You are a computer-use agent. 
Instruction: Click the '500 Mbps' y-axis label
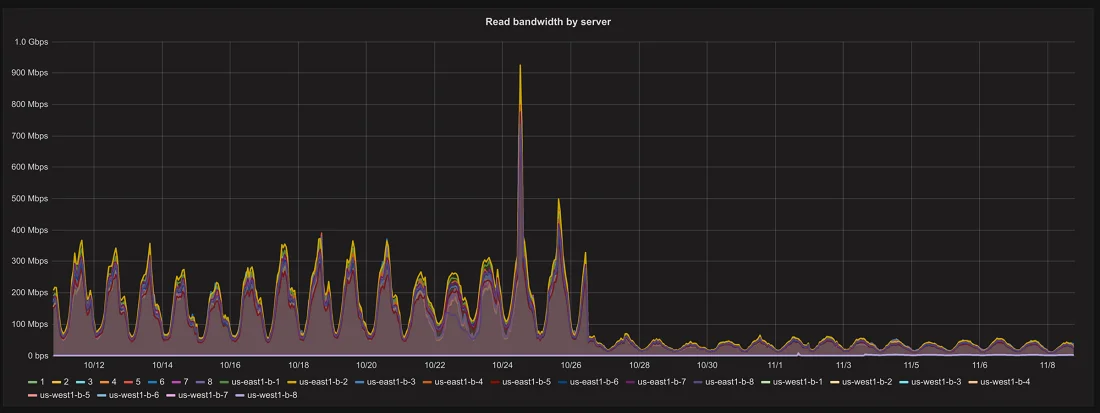(x=32, y=198)
